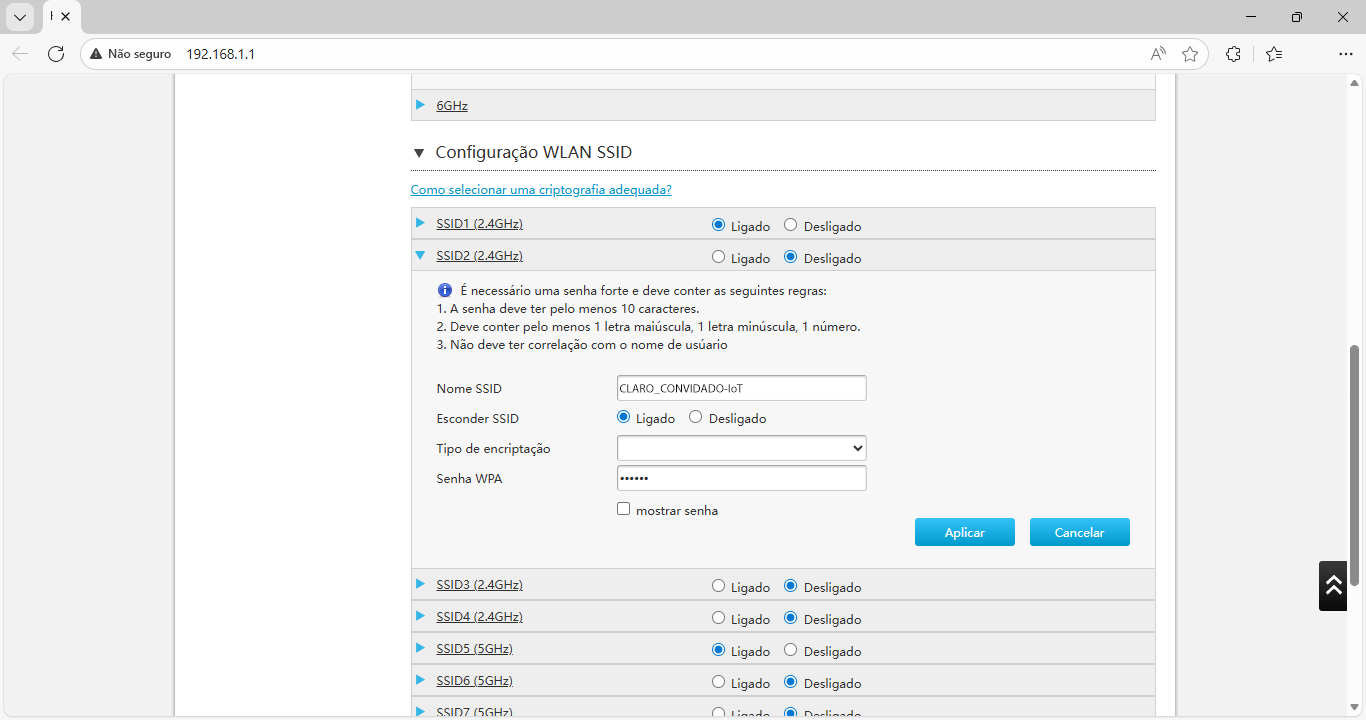Screen dimensions: 1366x720
Task: Open the favorites list icon
Action: [x=1274, y=54]
